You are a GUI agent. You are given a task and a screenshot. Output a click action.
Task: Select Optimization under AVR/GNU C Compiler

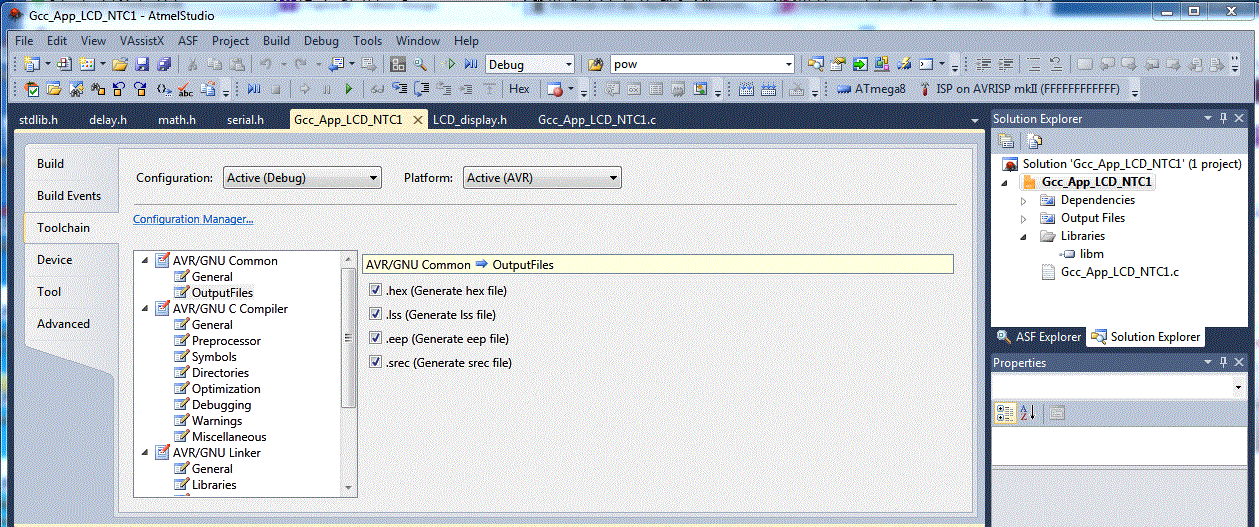coord(226,389)
